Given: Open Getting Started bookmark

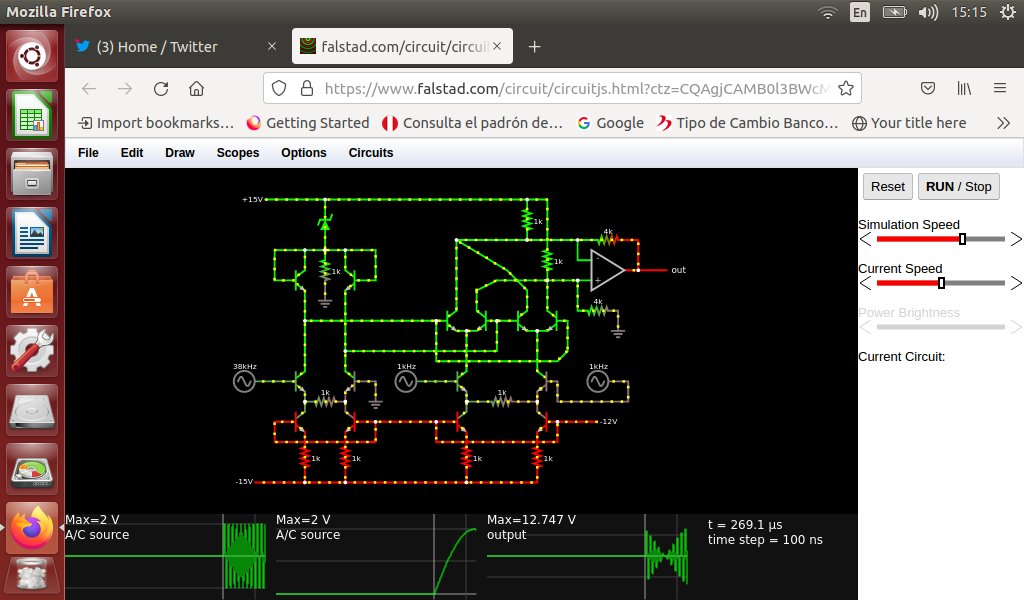Looking at the screenshot, I should pyautogui.click(x=308, y=123).
